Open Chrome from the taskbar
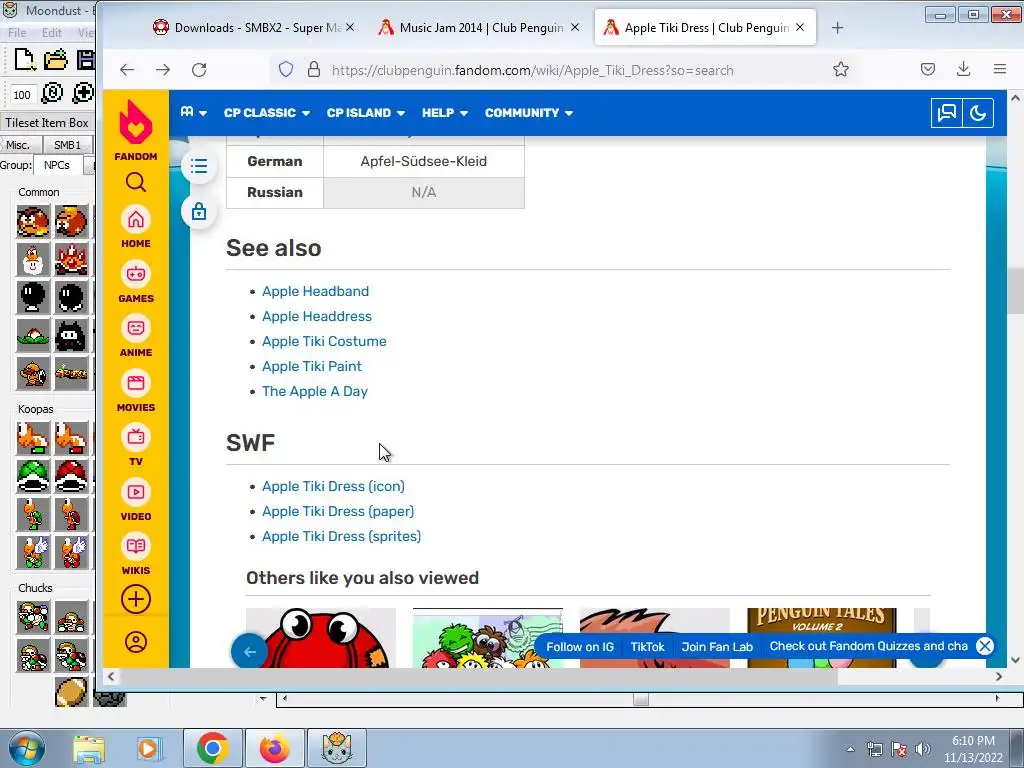Image resolution: width=1024 pixels, height=768 pixels. (213, 748)
